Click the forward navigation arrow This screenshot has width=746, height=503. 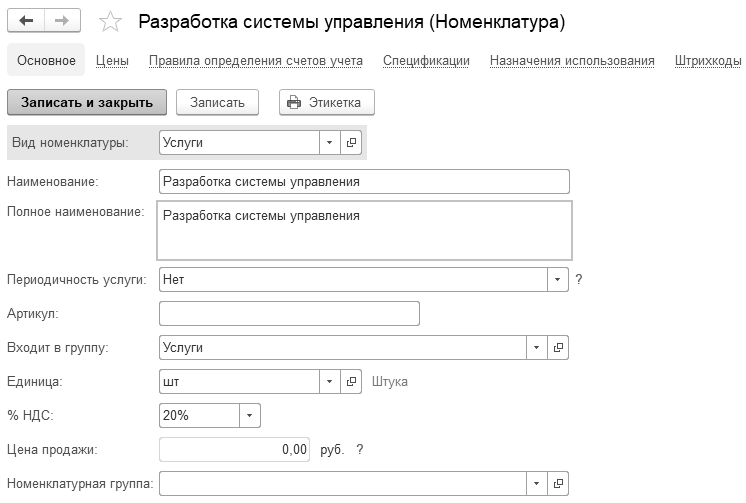coord(62,21)
